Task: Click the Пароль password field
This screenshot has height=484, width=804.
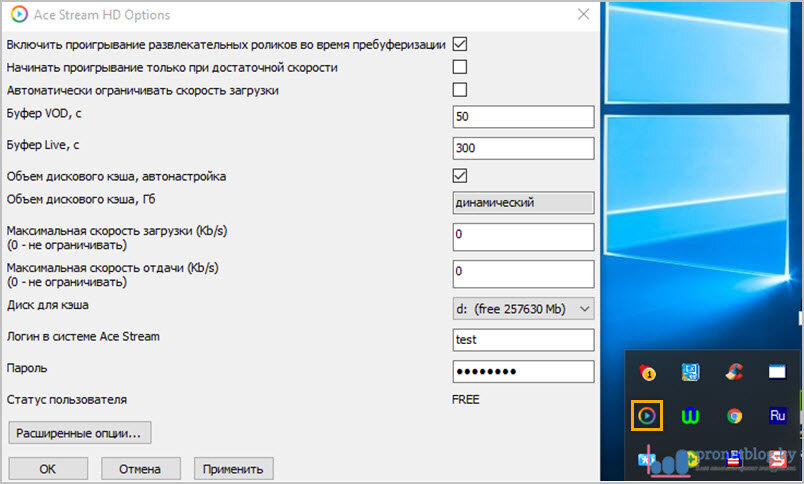Action: pos(524,372)
